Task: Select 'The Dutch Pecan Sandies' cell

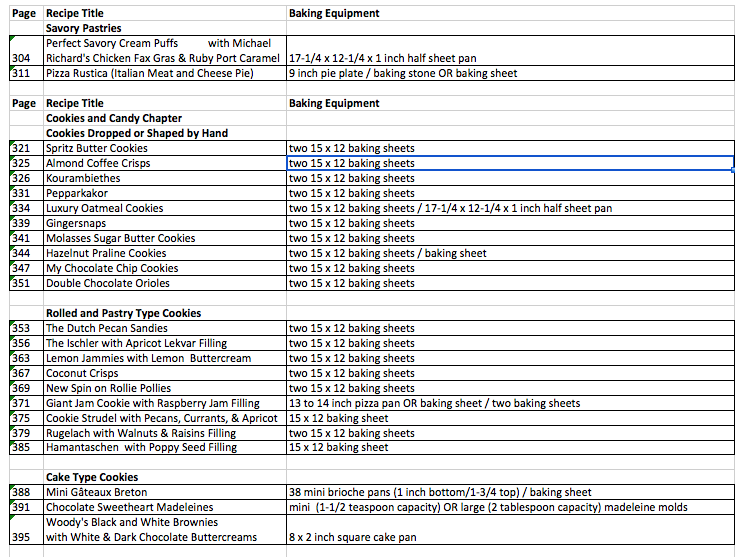Action: (165, 328)
